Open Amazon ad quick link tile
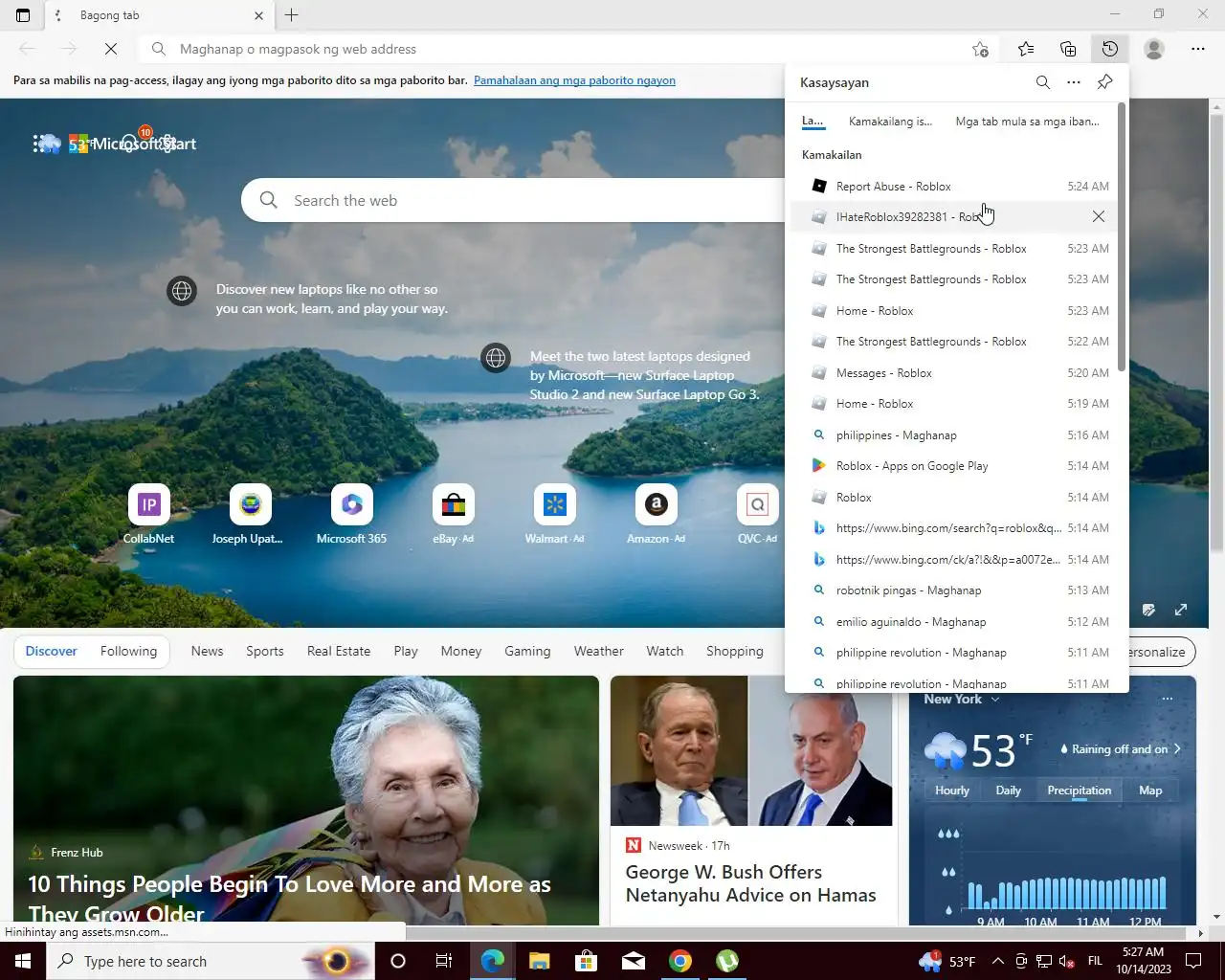 [657, 515]
